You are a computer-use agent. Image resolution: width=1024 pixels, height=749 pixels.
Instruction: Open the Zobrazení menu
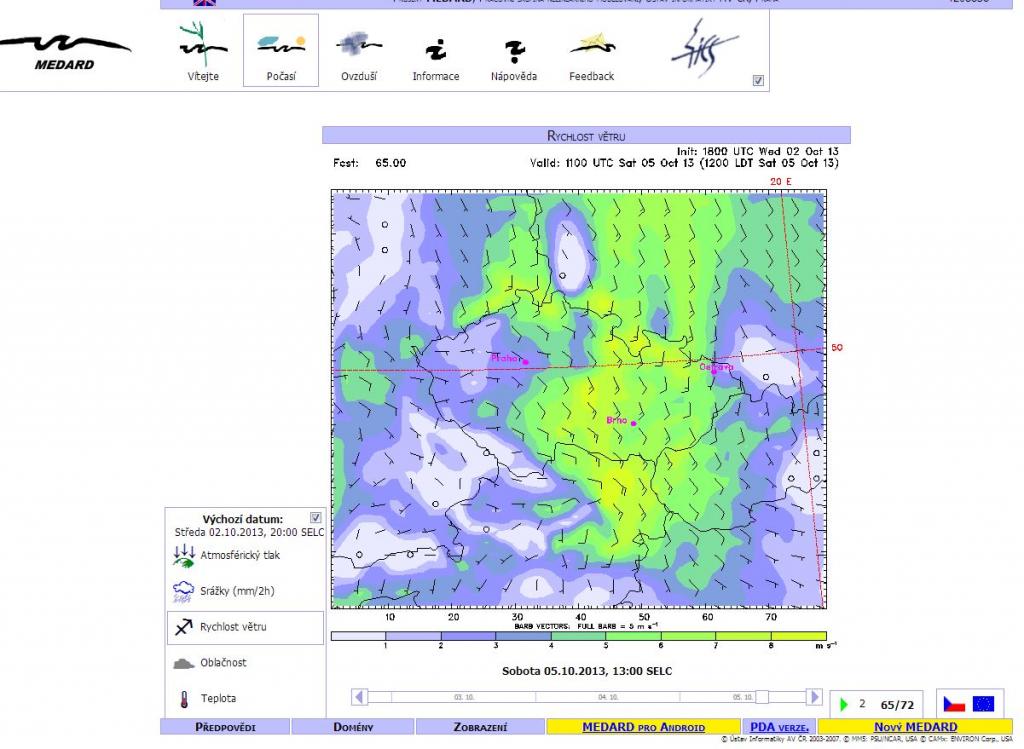(x=480, y=728)
